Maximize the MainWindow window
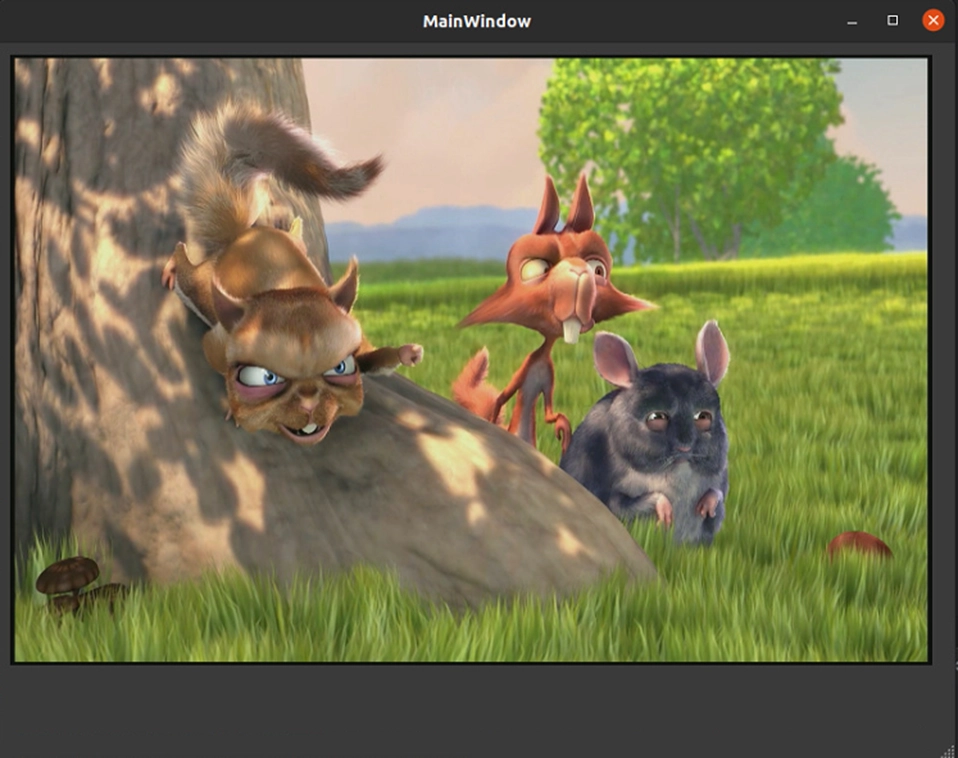 (892, 21)
